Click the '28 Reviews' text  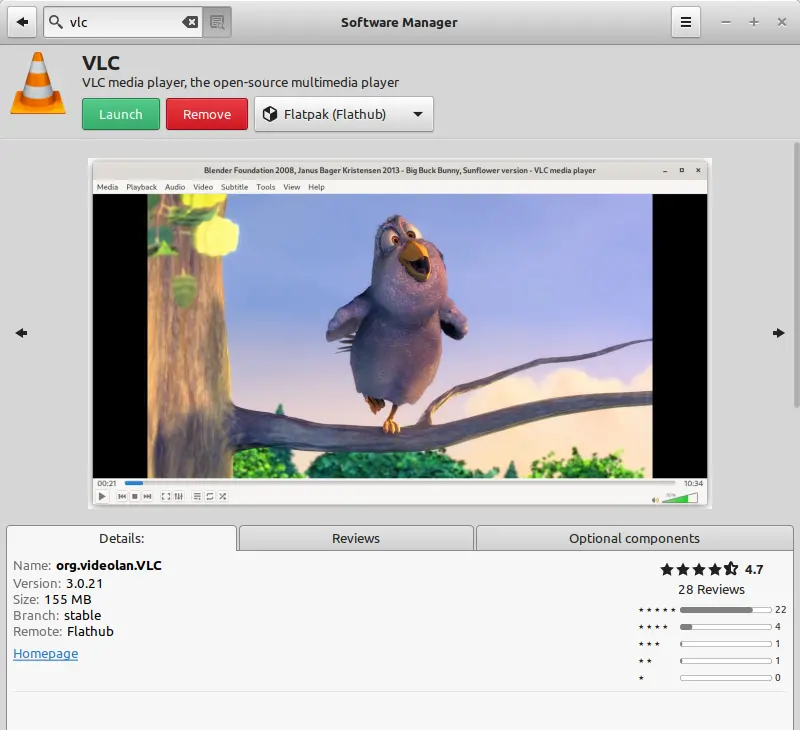pos(711,589)
